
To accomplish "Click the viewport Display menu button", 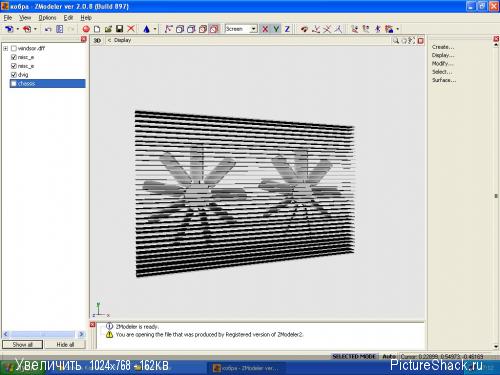I will tap(122, 40).
